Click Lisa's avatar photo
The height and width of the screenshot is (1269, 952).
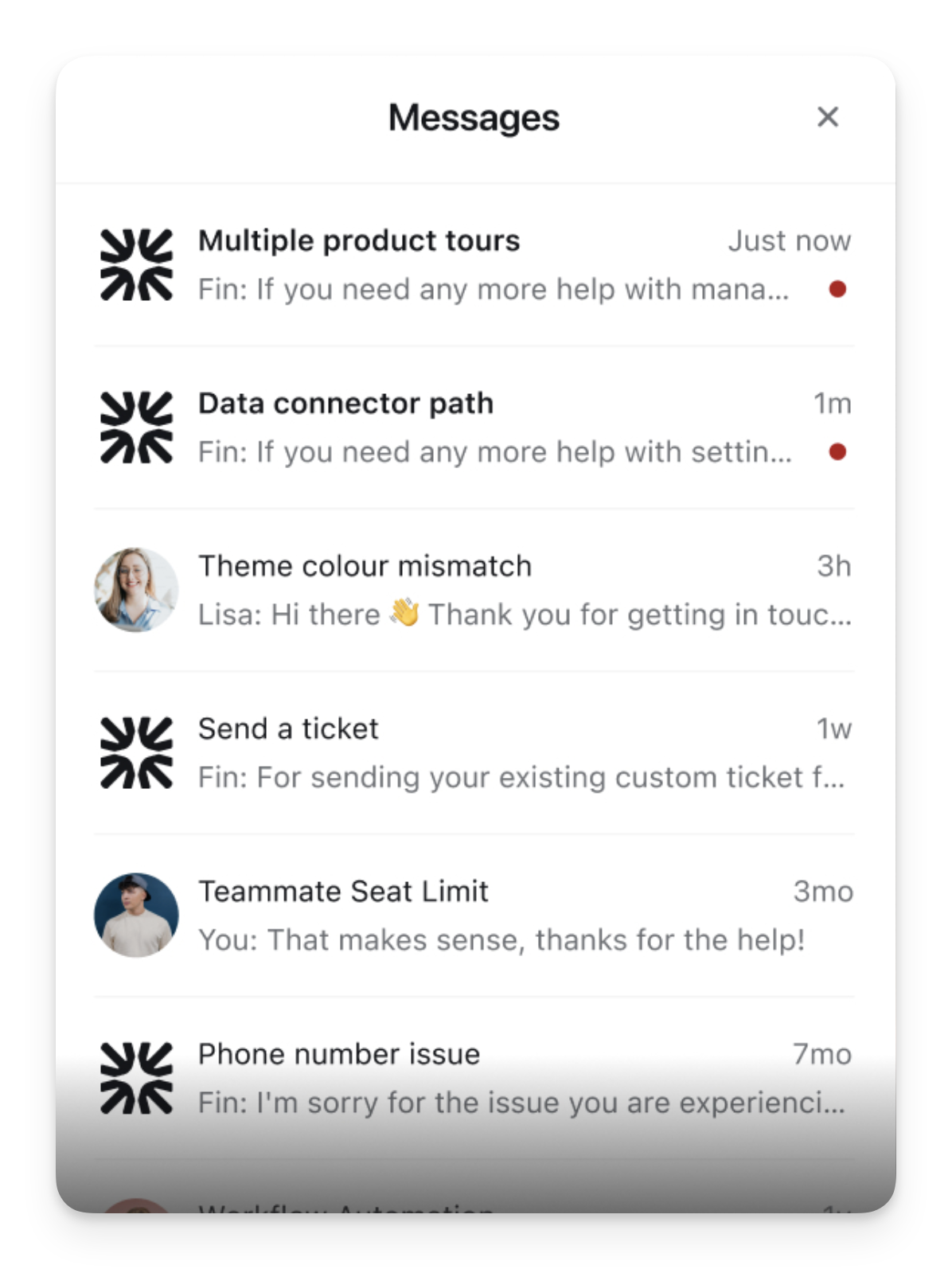136,590
